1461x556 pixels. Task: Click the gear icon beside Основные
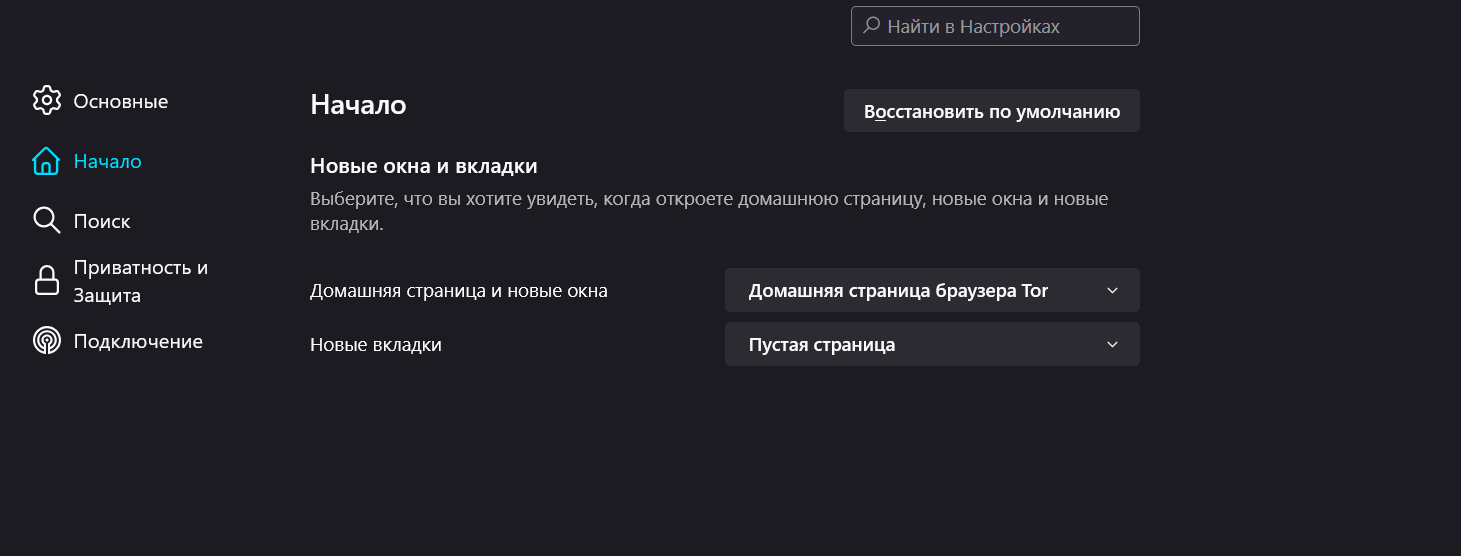(47, 101)
